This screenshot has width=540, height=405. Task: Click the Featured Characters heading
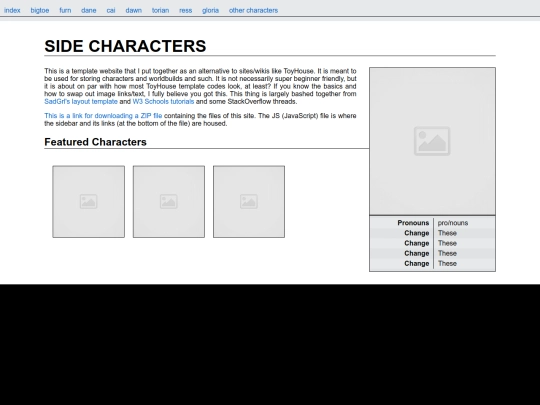(95, 142)
